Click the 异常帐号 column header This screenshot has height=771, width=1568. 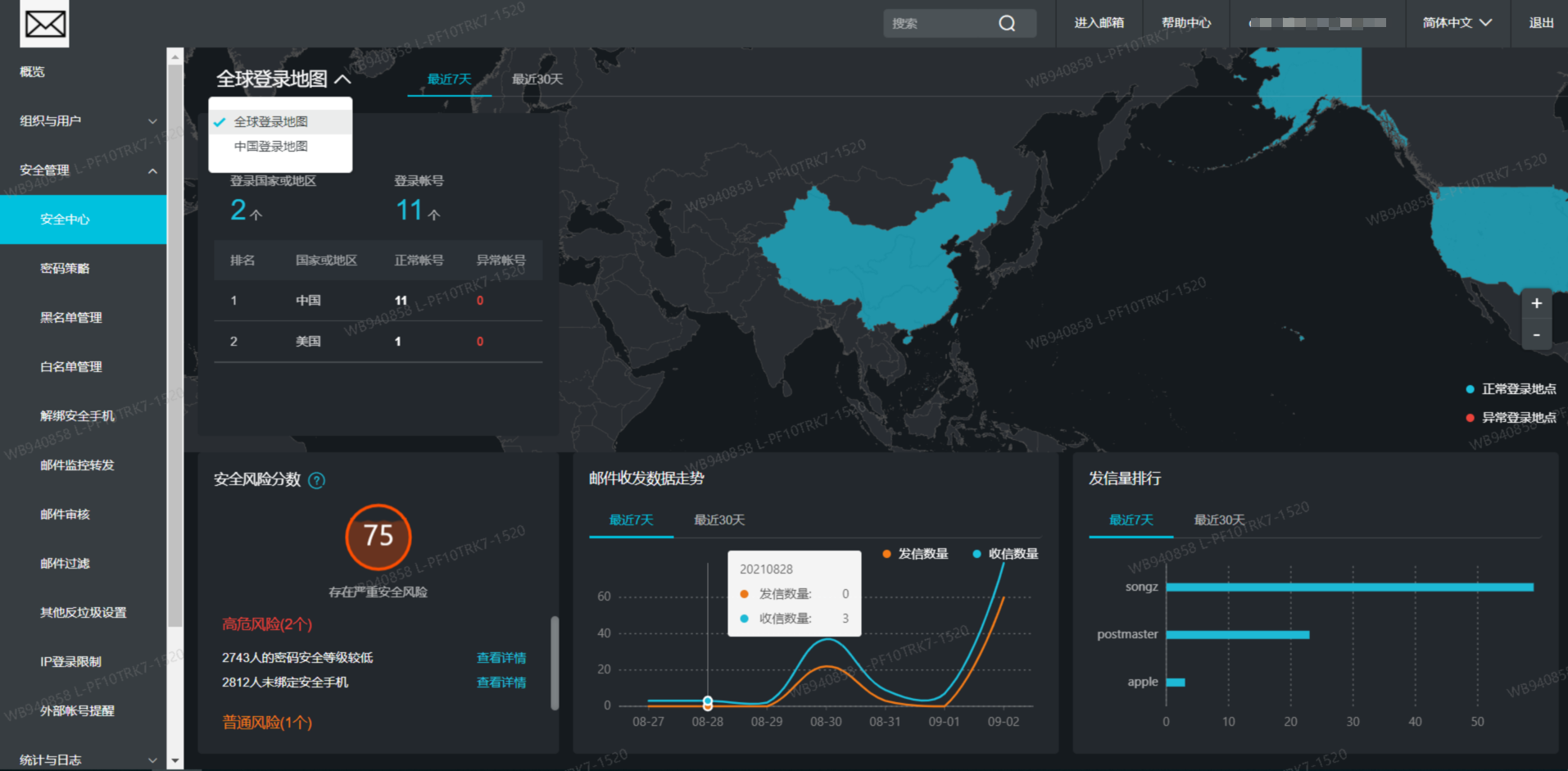point(501,261)
